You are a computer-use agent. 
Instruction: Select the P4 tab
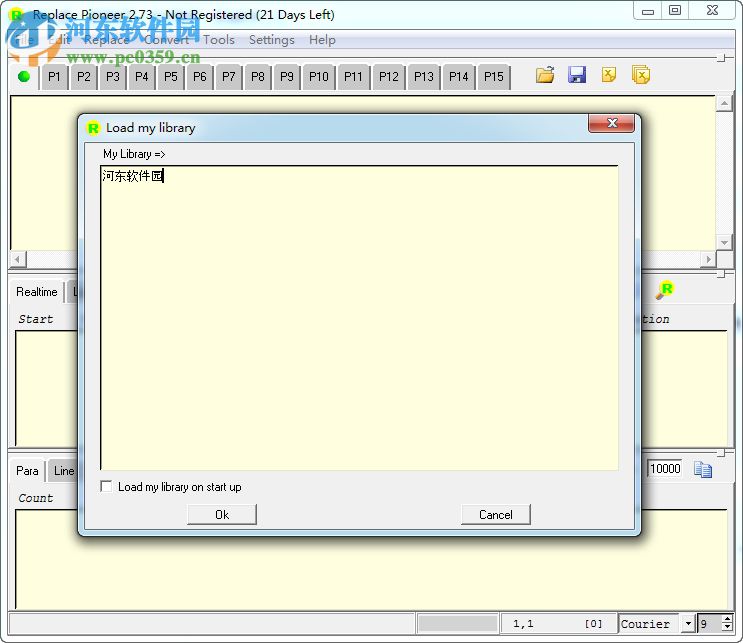pos(141,77)
